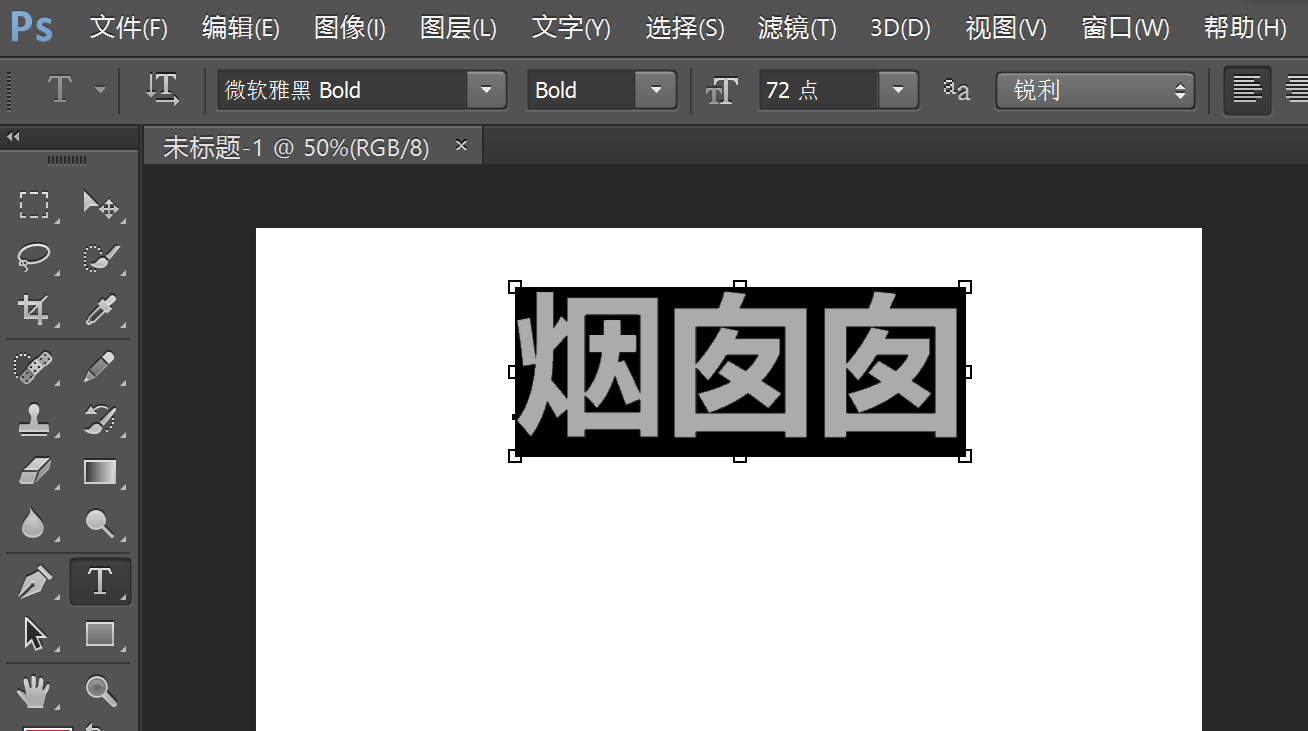Screen dimensions: 1308x731
Task: Select the Gradient tool
Action: coord(100,471)
